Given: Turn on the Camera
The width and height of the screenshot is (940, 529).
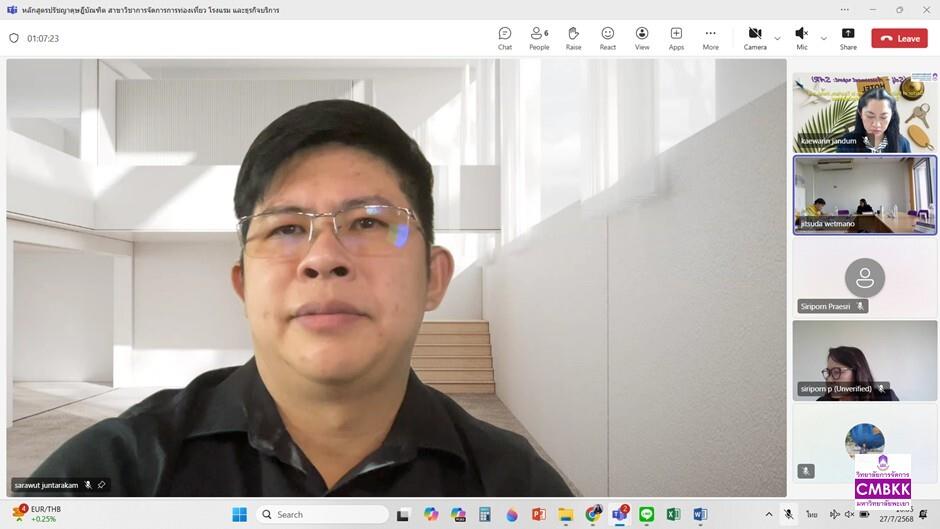Looking at the screenshot, I should [x=755, y=38].
